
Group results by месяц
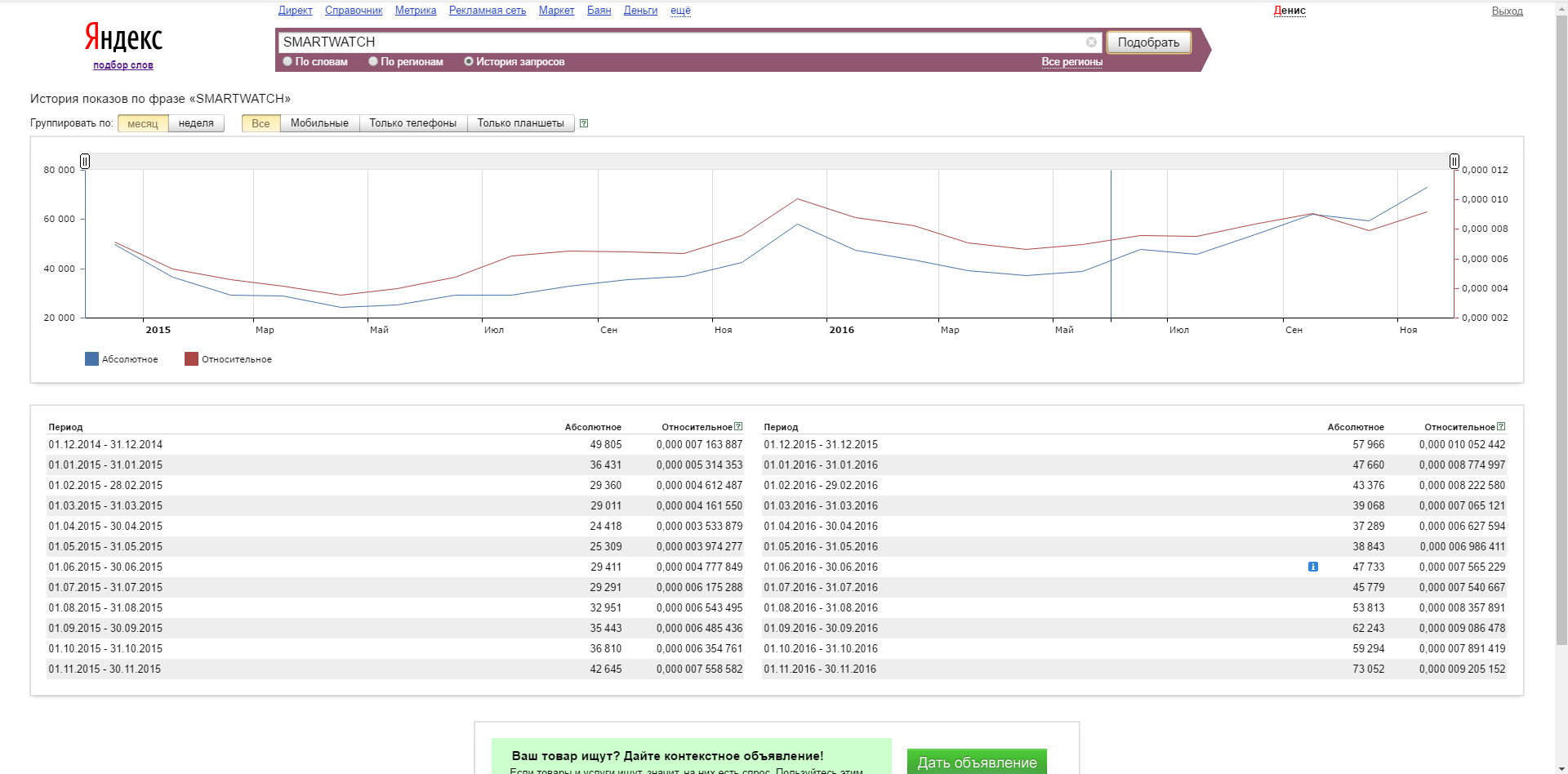(143, 123)
